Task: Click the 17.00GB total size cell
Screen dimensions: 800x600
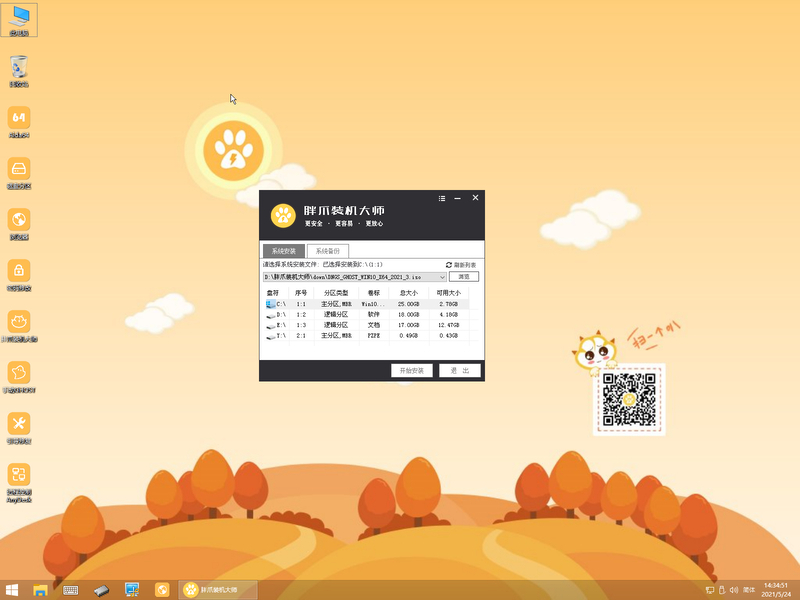Action: (x=409, y=325)
